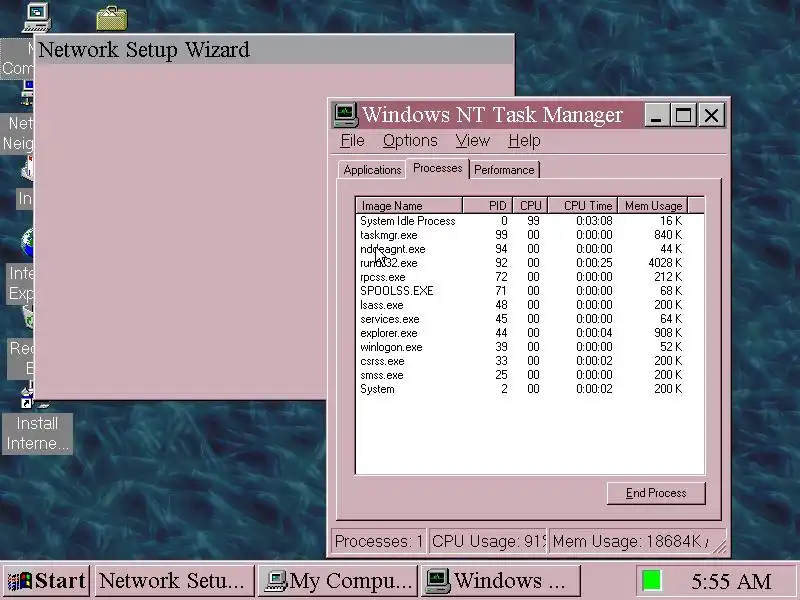Close the Task Manager window
800x600 pixels.
click(x=711, y=115)
